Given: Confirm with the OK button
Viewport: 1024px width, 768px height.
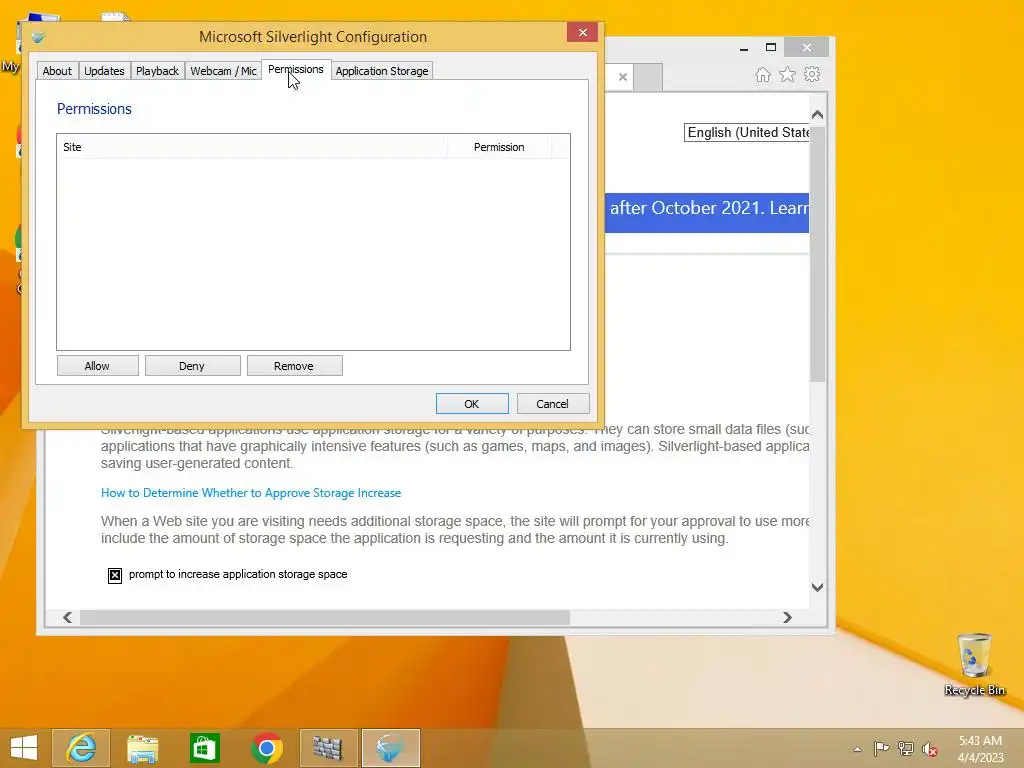Looking at the screenshot, I should tap(472, 404).
